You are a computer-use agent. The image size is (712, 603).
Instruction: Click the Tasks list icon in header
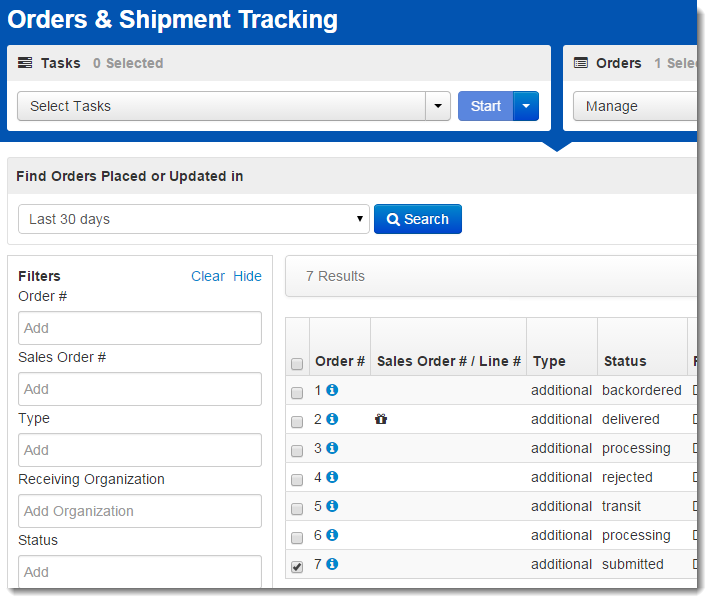(x=25, y=63)
